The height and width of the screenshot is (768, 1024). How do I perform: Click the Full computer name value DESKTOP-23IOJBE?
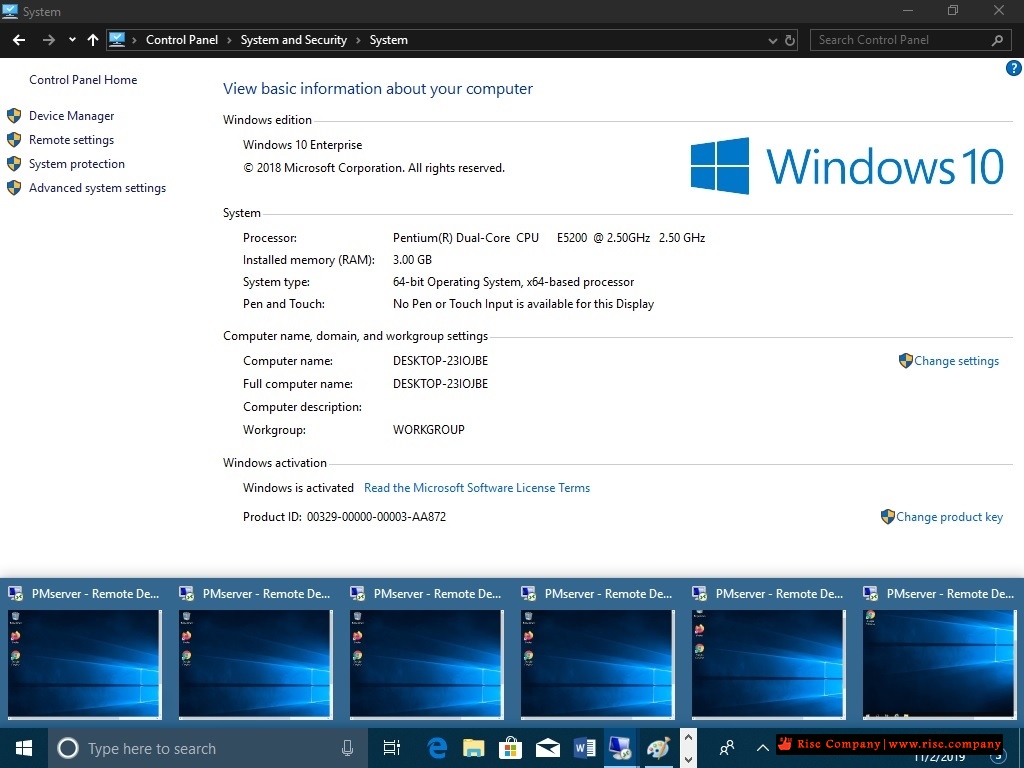440,384
